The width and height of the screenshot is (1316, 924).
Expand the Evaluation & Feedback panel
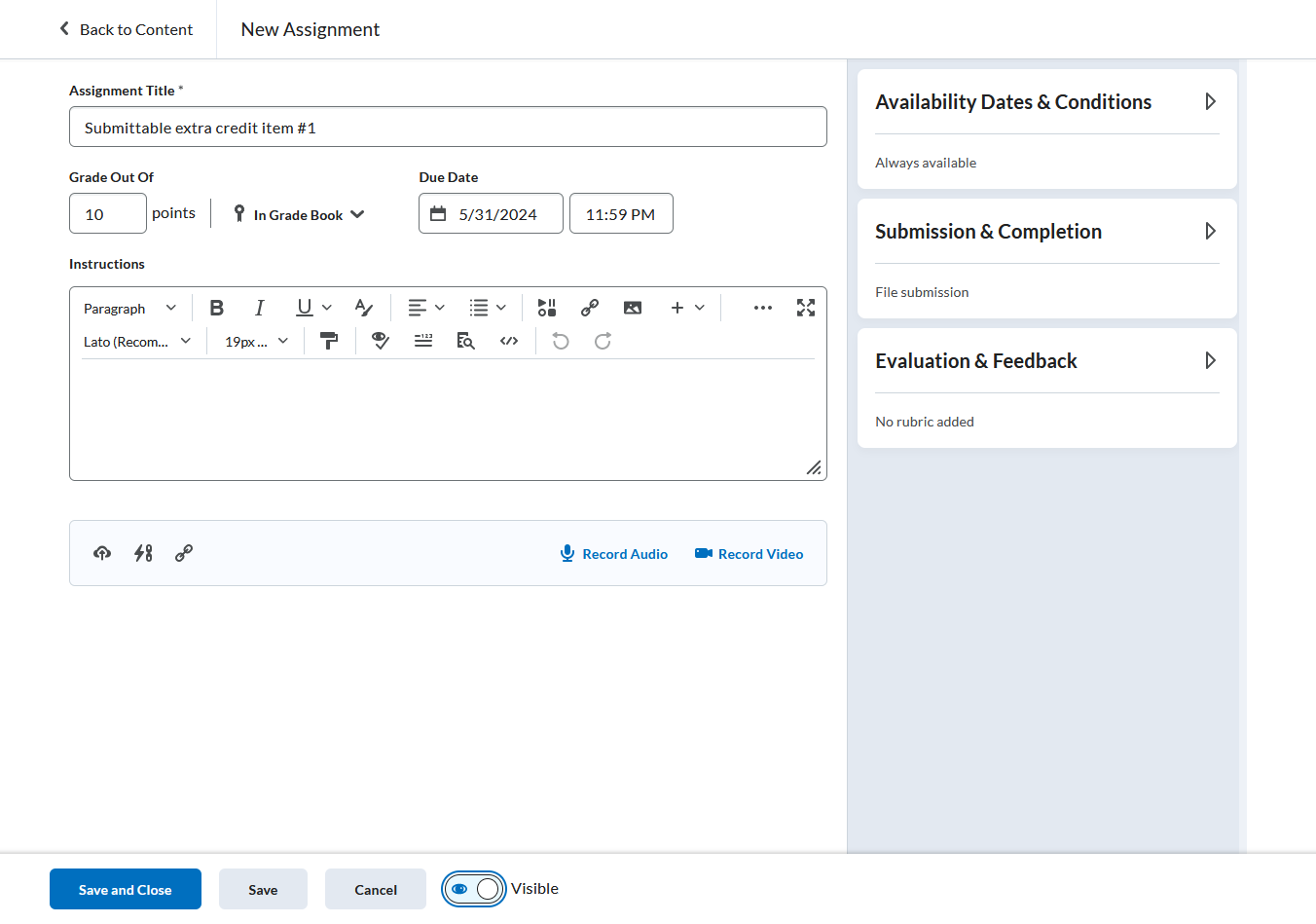(x=1210, y=360)
